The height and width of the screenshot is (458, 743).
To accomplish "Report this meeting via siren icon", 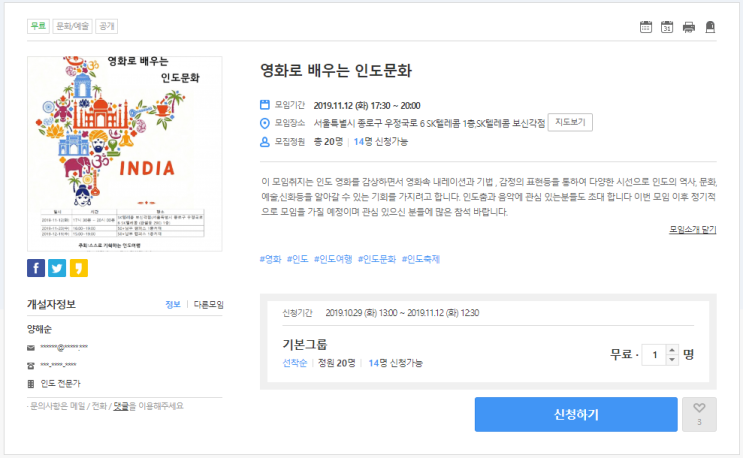I will tap(710, 27).
